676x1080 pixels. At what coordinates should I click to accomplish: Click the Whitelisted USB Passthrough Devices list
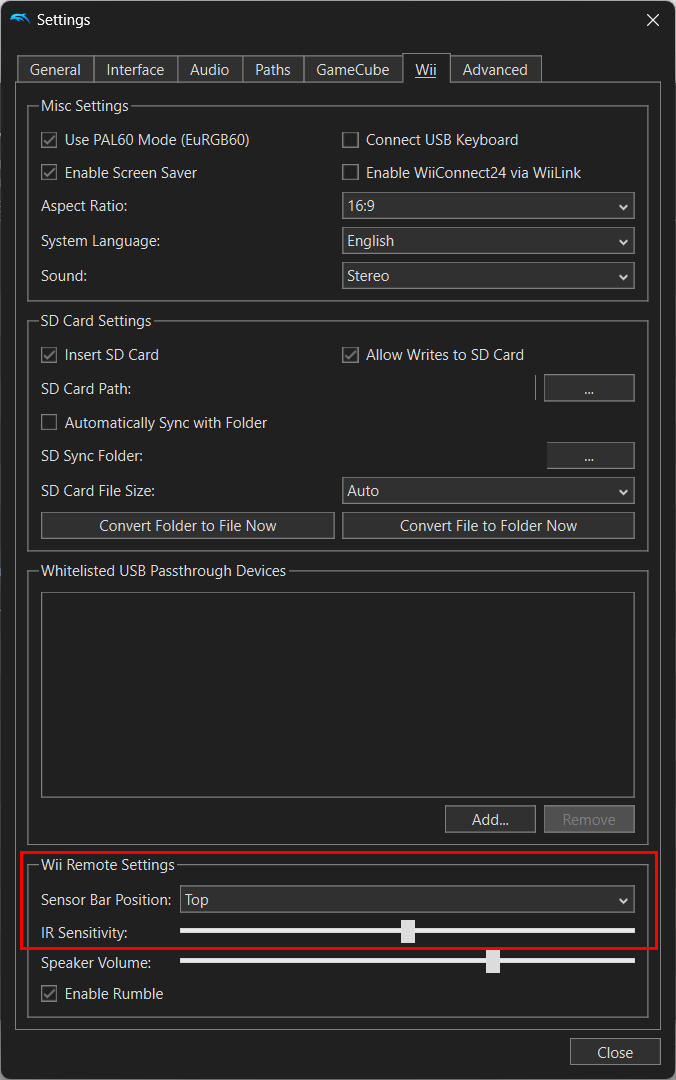click(337, 694)
